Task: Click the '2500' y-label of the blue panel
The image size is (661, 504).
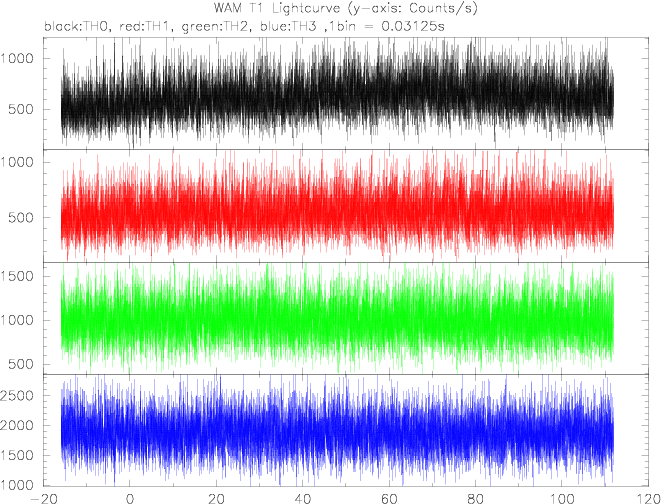Action: [17, 396]
